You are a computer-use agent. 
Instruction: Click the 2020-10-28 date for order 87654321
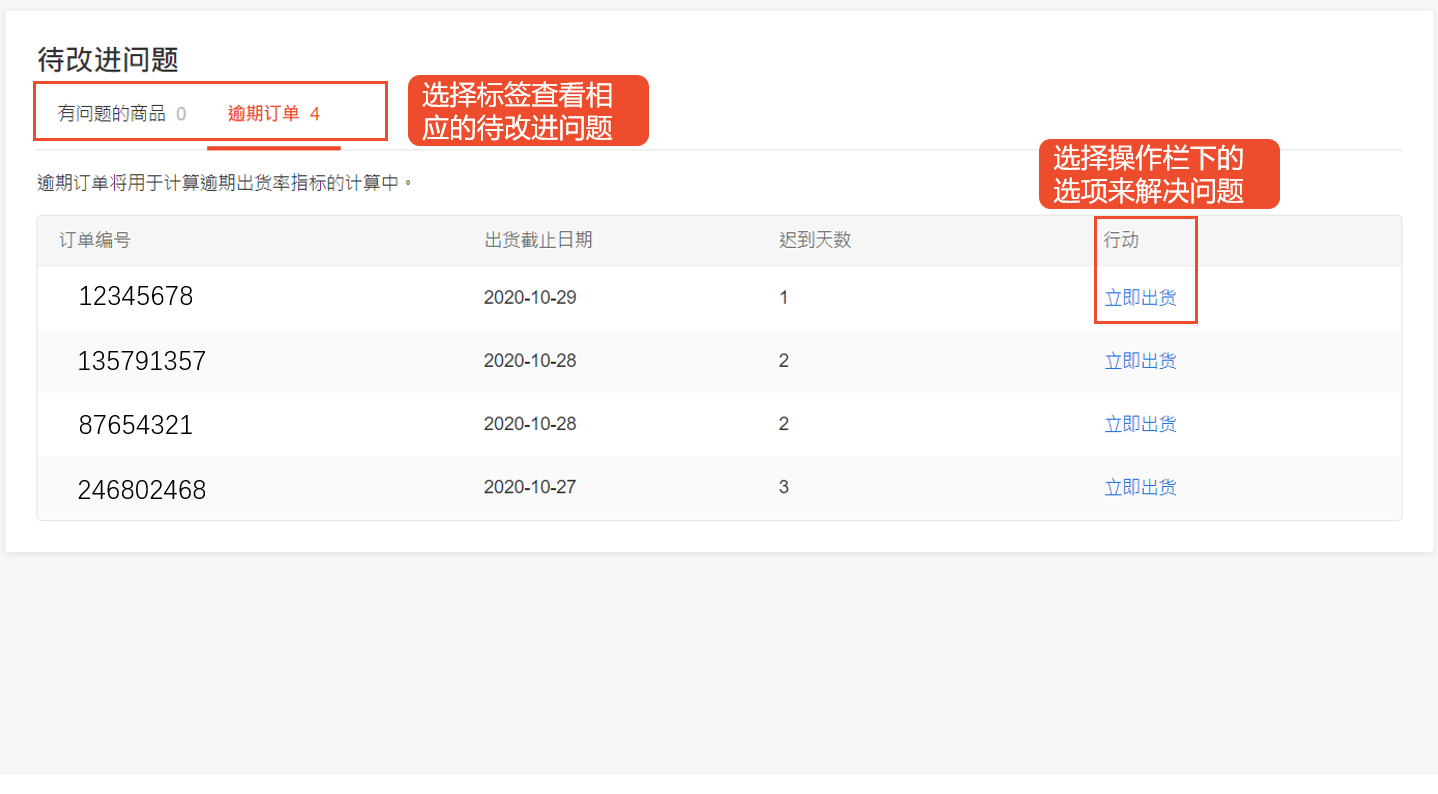[530, 424]
